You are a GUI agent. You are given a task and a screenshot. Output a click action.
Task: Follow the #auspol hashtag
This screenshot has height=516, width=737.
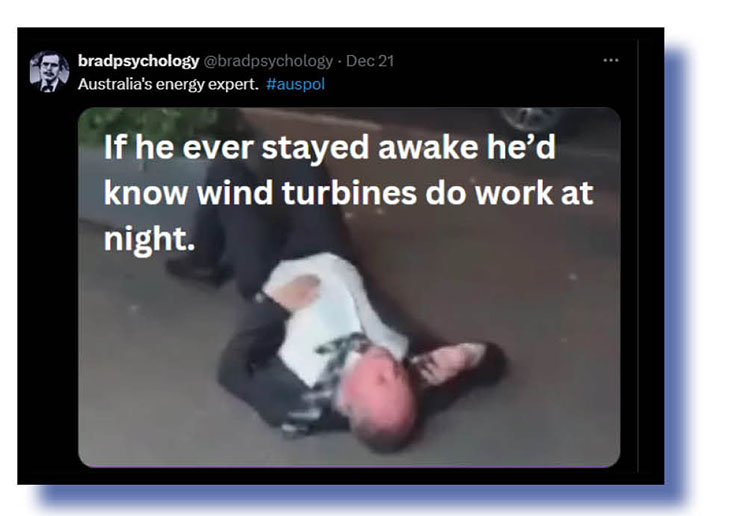295,84
